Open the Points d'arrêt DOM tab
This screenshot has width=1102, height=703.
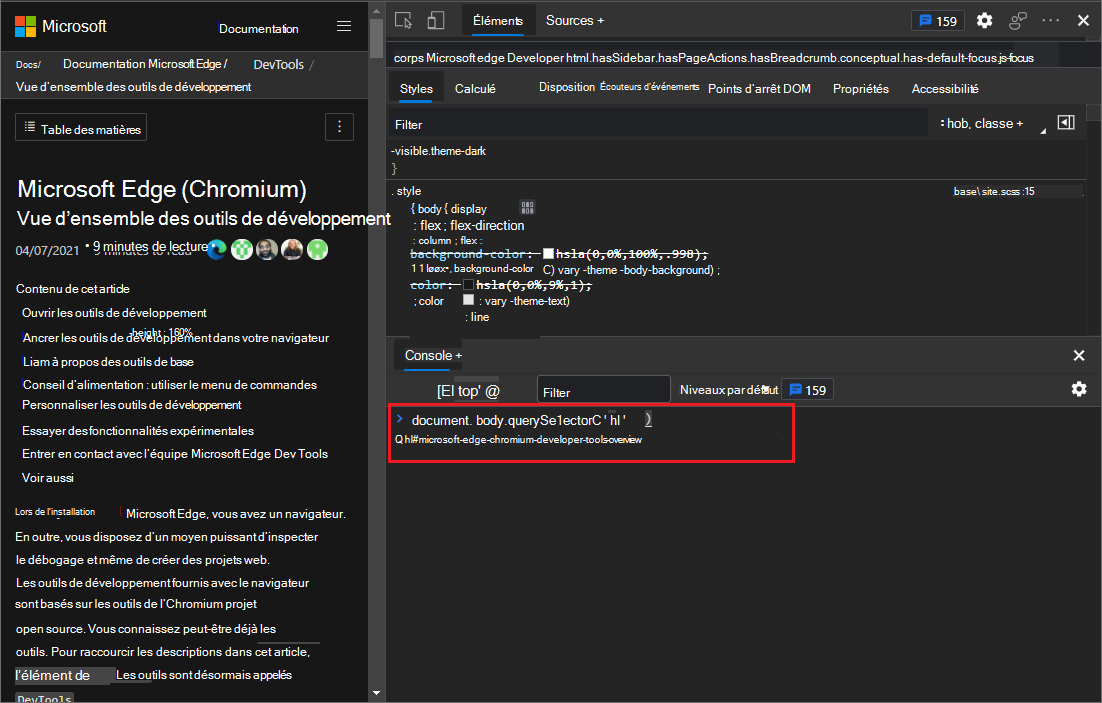(759, 89)
